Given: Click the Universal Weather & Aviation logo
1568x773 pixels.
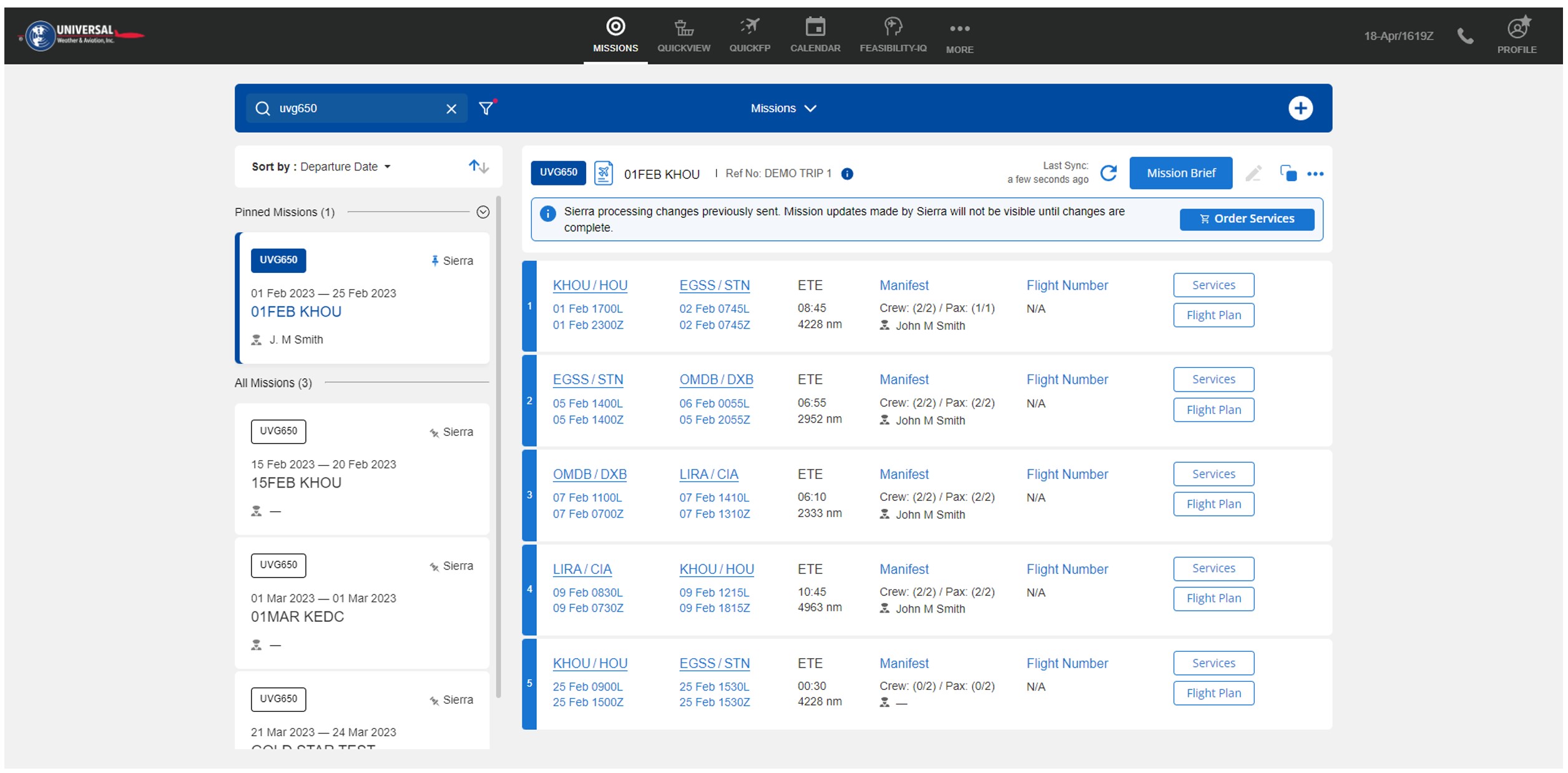Looking at the screenshot, I should [81, 36].
